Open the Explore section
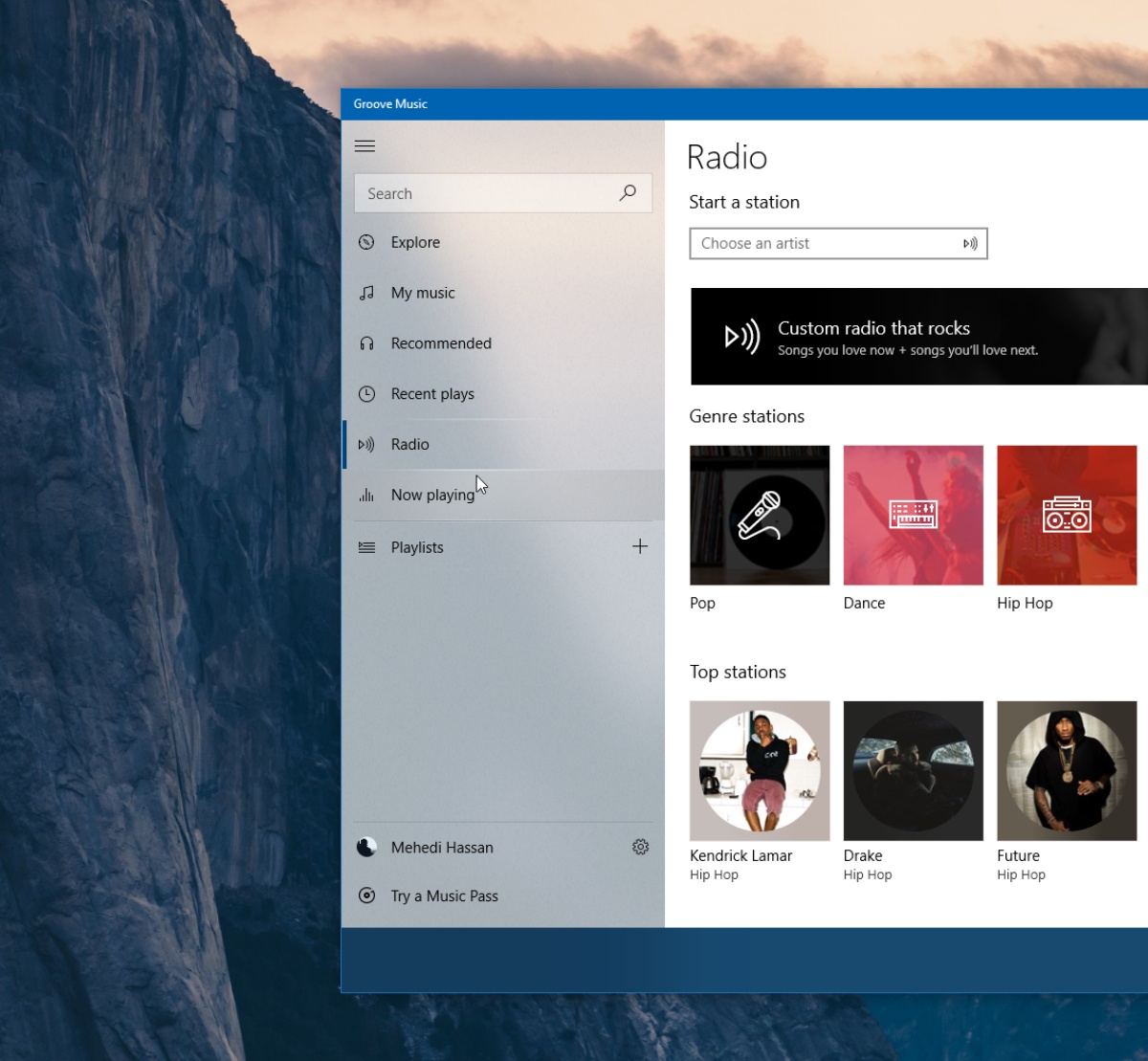Image resolution: width=1148 pixels, height=1061 pixels. (415, 243)
